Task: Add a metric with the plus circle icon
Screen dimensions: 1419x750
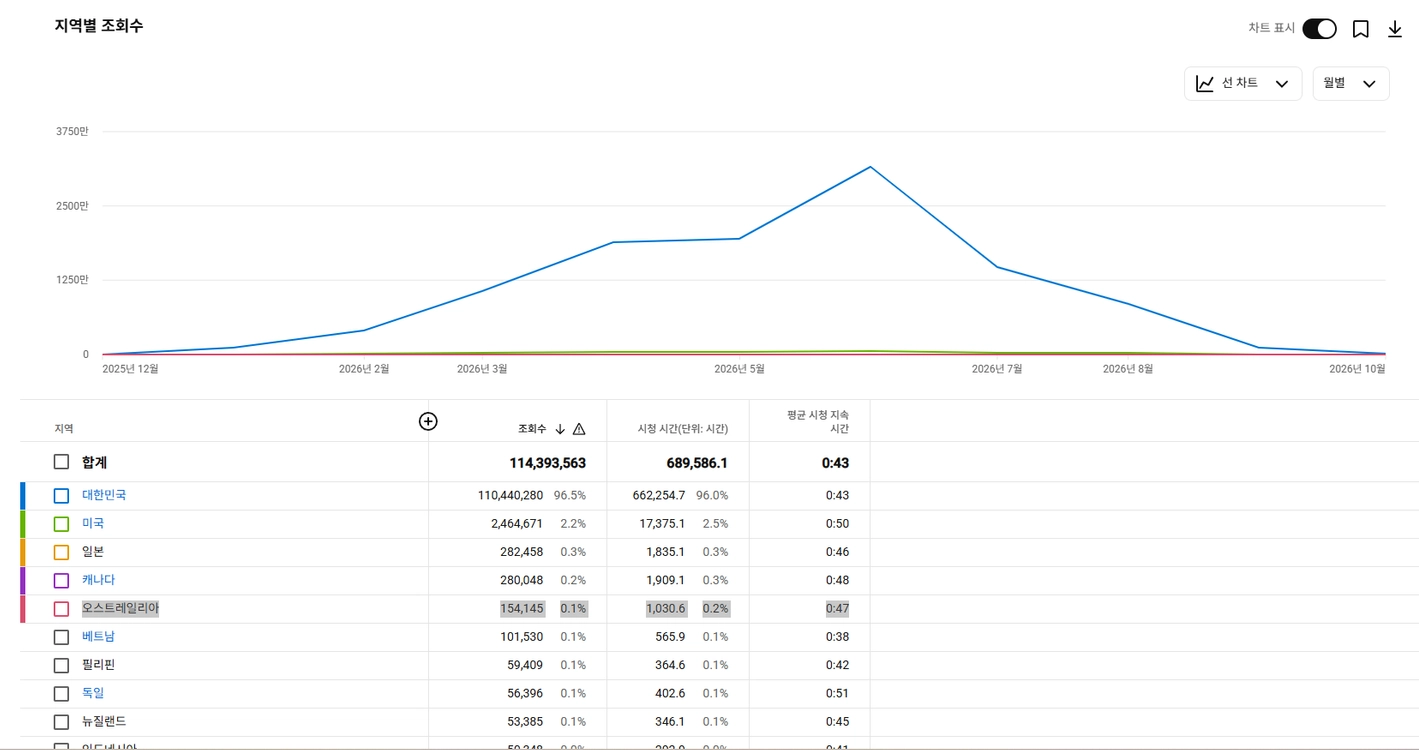Action: pyautogui.click(x=428, y=422)
